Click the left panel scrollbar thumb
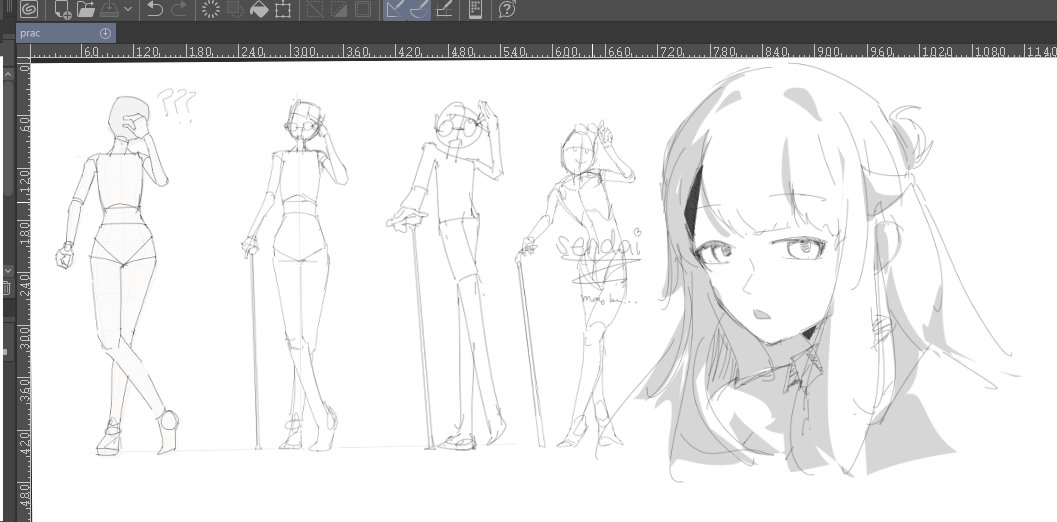The image size is (1057, 522). point(8,138)
